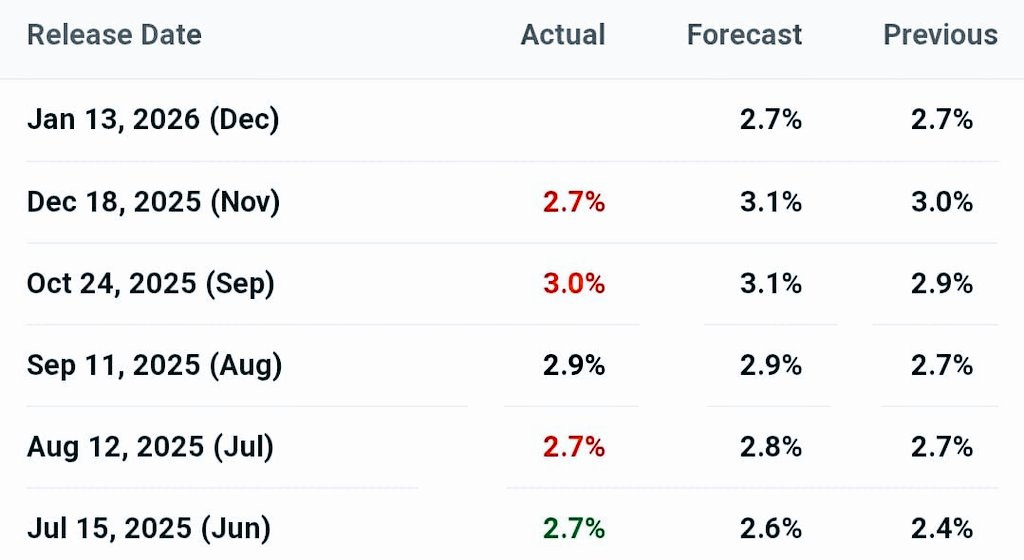Click the Actual column header
This screenshot has width=1024, height=560.
563,35
